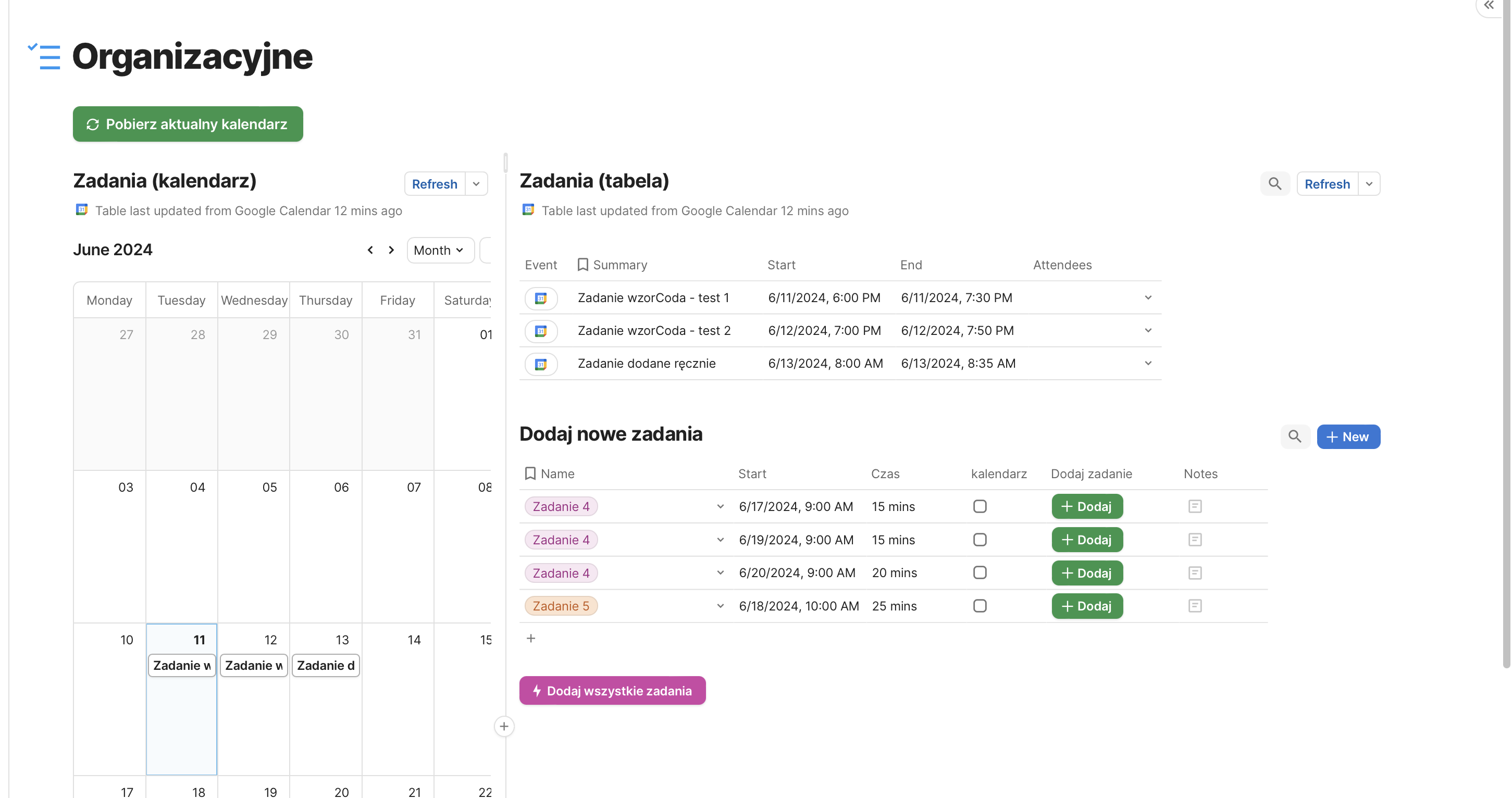Click search icon in Dodaj nowe zadania
The width and height of the screenshot is (1512, 798).
pyautogui.click(x=1294, y=437)
